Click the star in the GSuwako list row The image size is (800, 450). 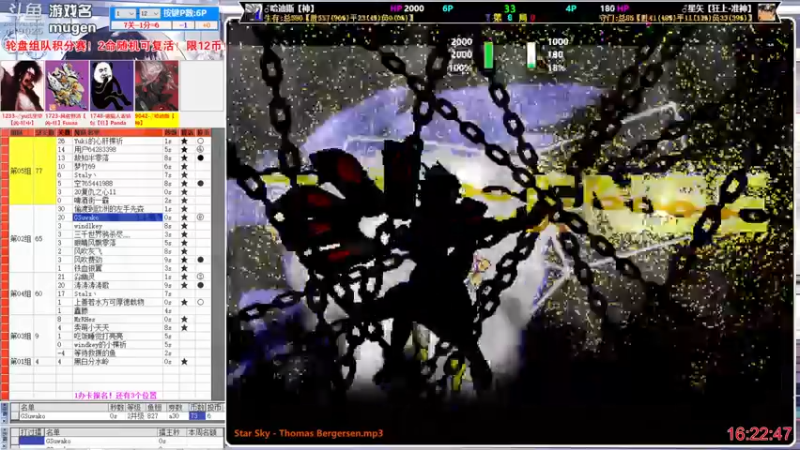coord(185,217)
